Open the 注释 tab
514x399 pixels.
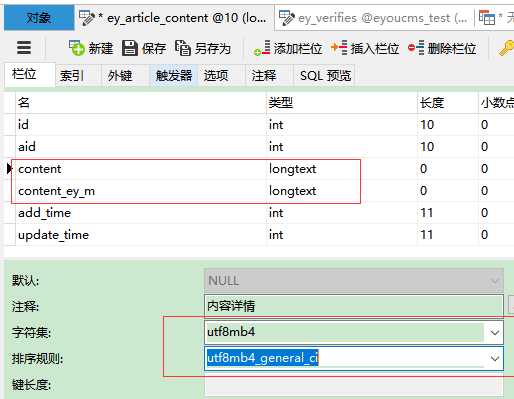[x=269, y=76]
